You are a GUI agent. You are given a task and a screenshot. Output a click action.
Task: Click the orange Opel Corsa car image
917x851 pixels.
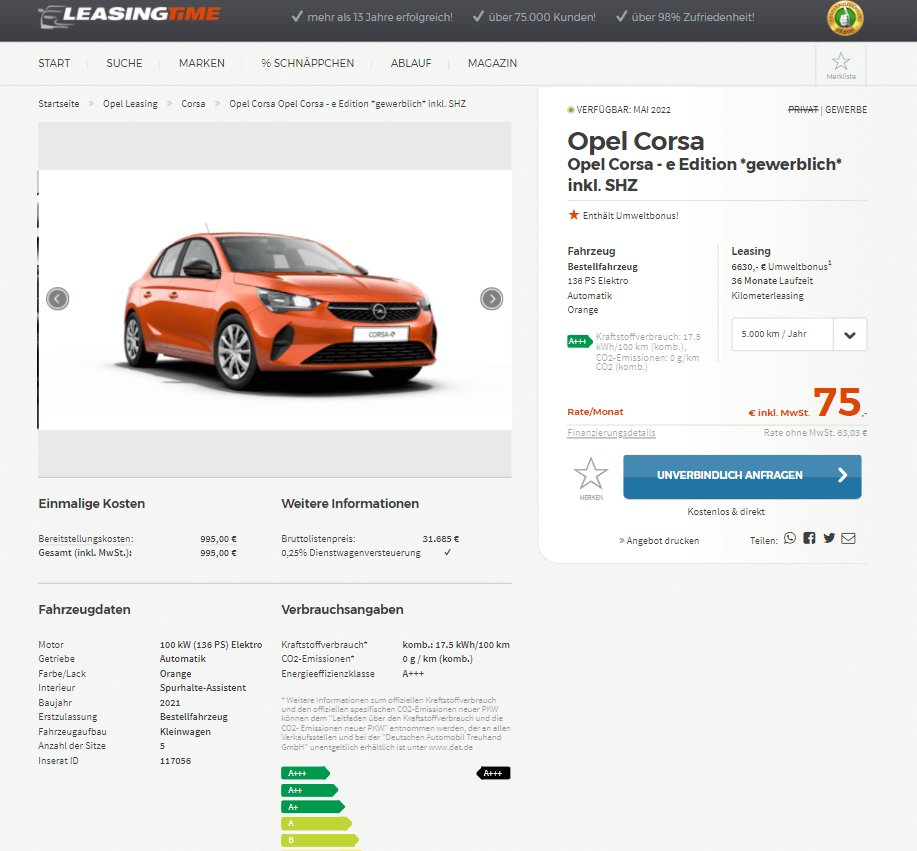[x=280, y=309]
